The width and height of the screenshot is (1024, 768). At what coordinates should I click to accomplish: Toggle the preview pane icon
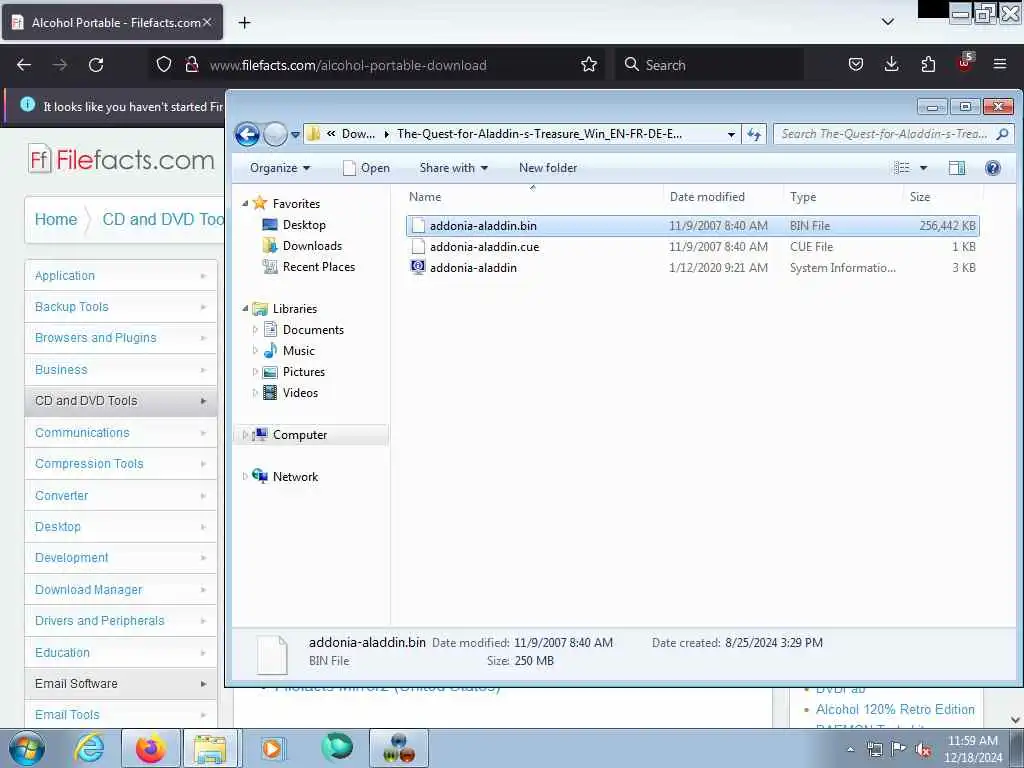tap(957, 168)
